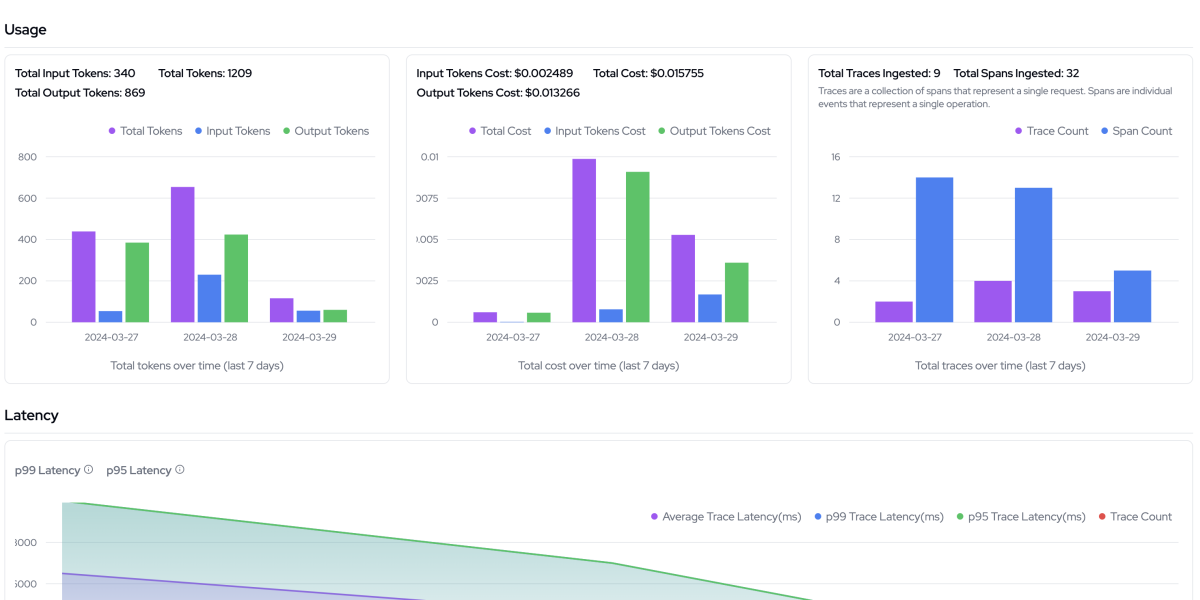This screenshot has height=600, width=1200.
Task: Show or hide p95 Trace Latency(ms) series
Action: click(1020, 517)
